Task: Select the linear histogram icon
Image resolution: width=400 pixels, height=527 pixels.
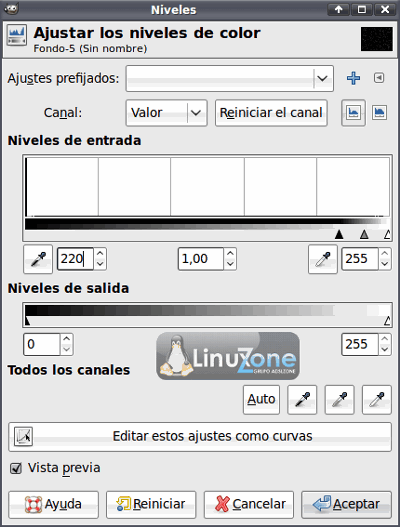Action: [353, 113]
